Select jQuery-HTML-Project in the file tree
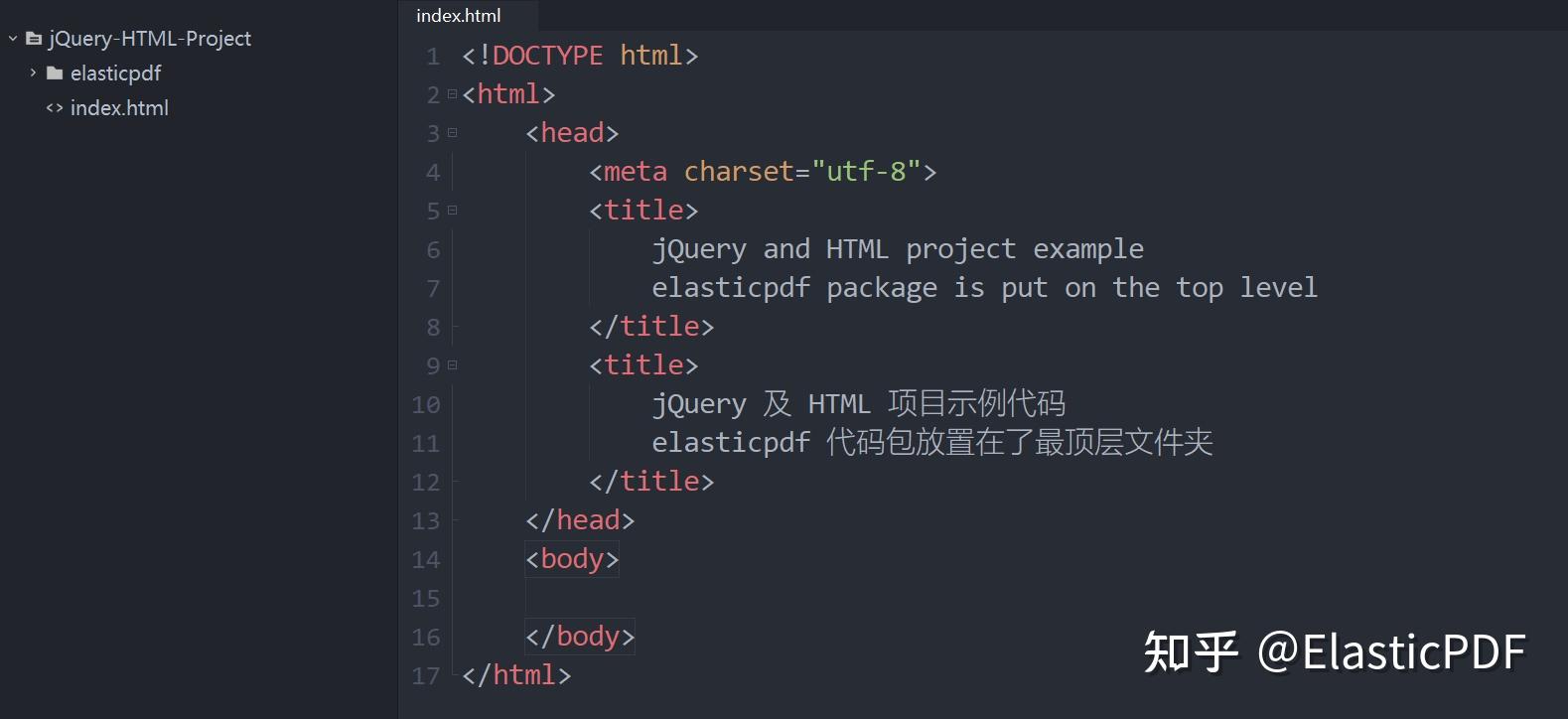 coord(150,39)
